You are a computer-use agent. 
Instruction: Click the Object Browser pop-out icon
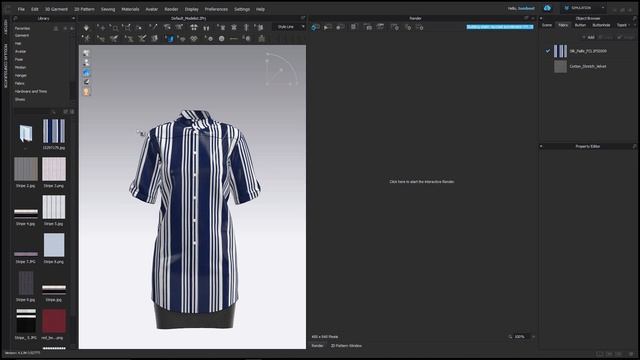pos(634,18)
